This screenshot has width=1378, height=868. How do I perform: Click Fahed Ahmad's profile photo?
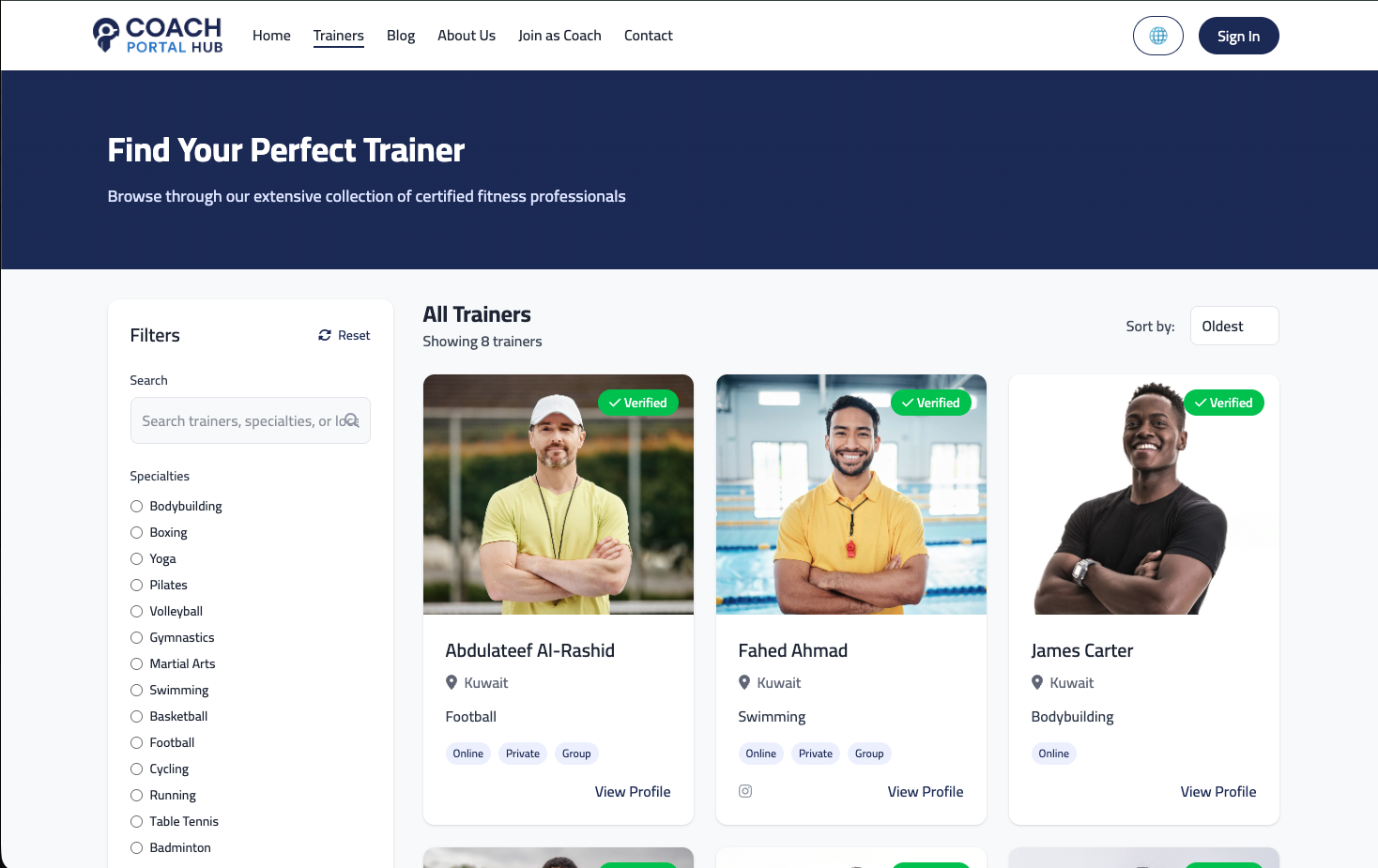pyautogui.click(x=850, y=495)
